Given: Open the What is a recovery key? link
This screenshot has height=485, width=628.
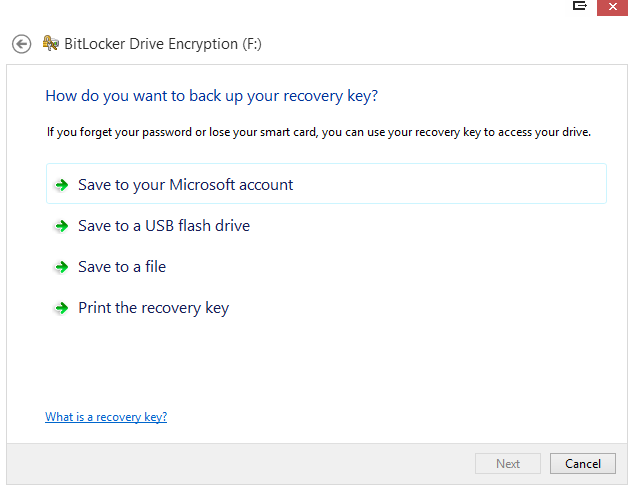Looking at the screenshot, I should (x=106, y=417).
